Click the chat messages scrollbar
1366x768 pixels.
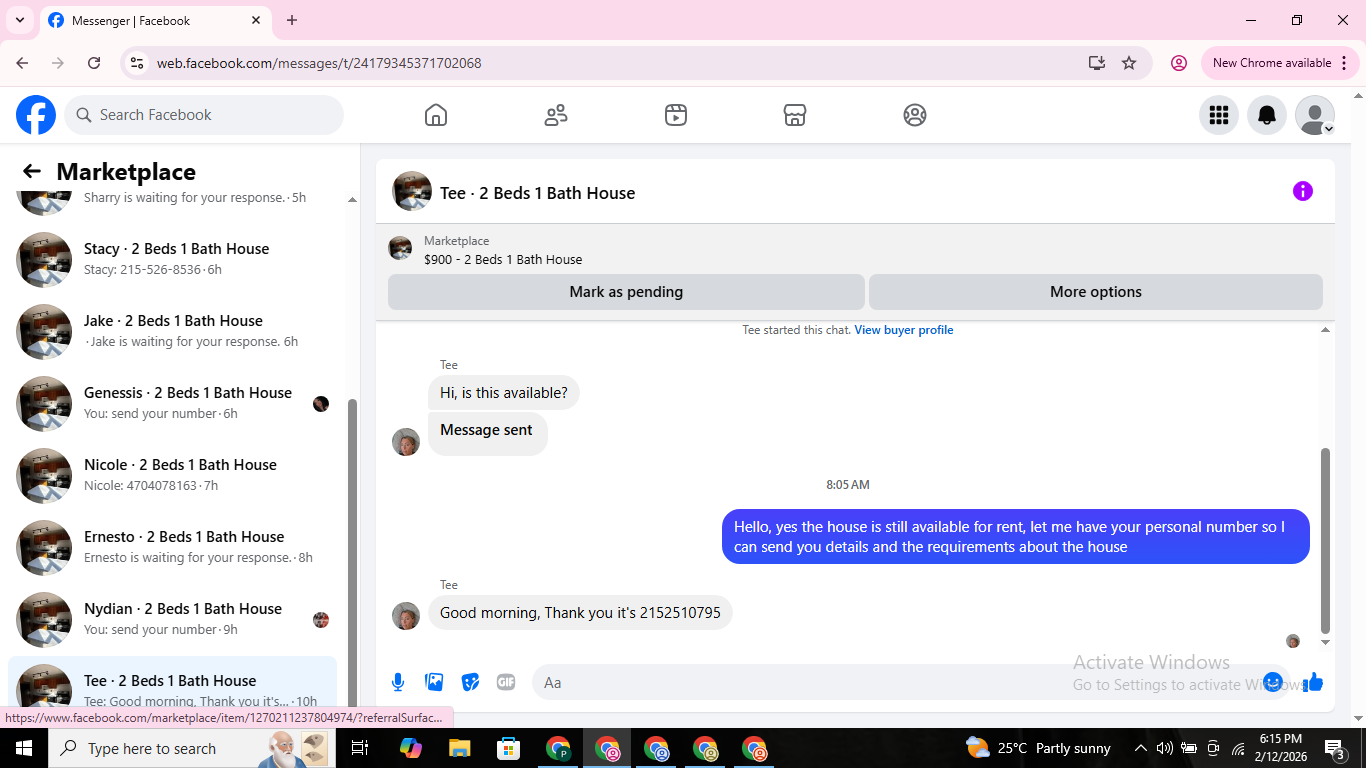(x=1326, y=540)
